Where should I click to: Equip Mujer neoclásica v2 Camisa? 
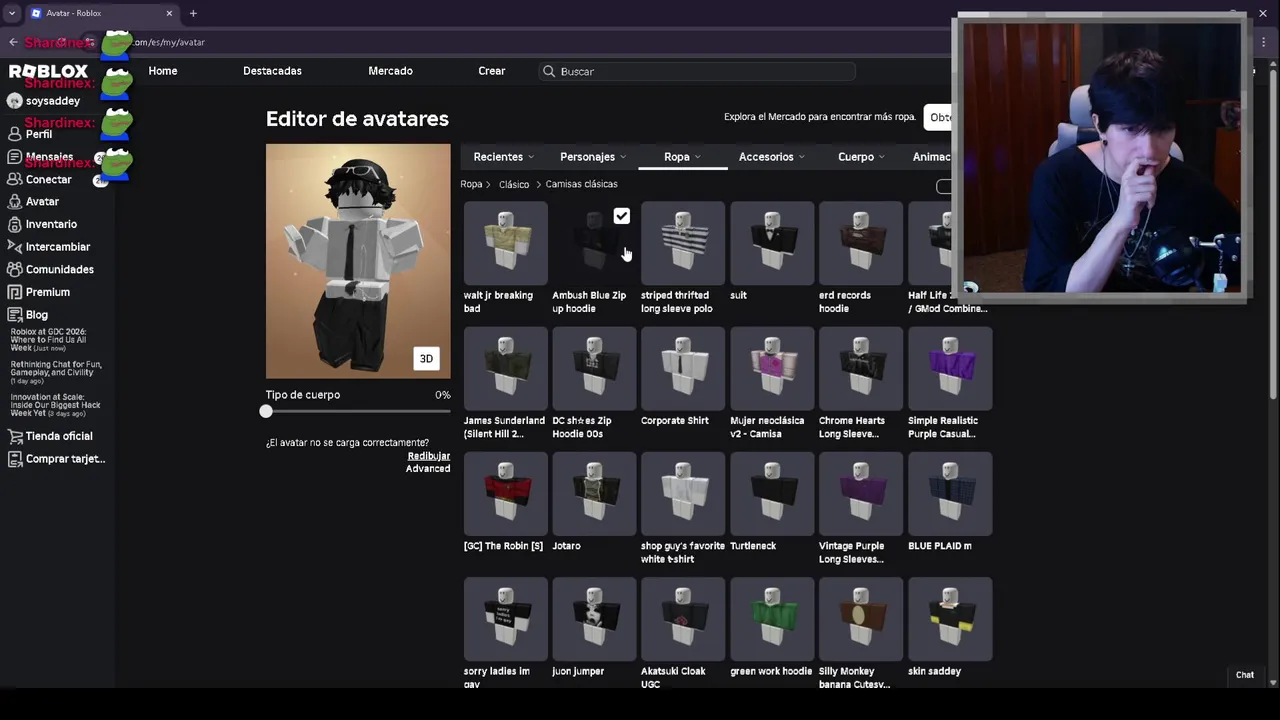click(x=772, y=368)
